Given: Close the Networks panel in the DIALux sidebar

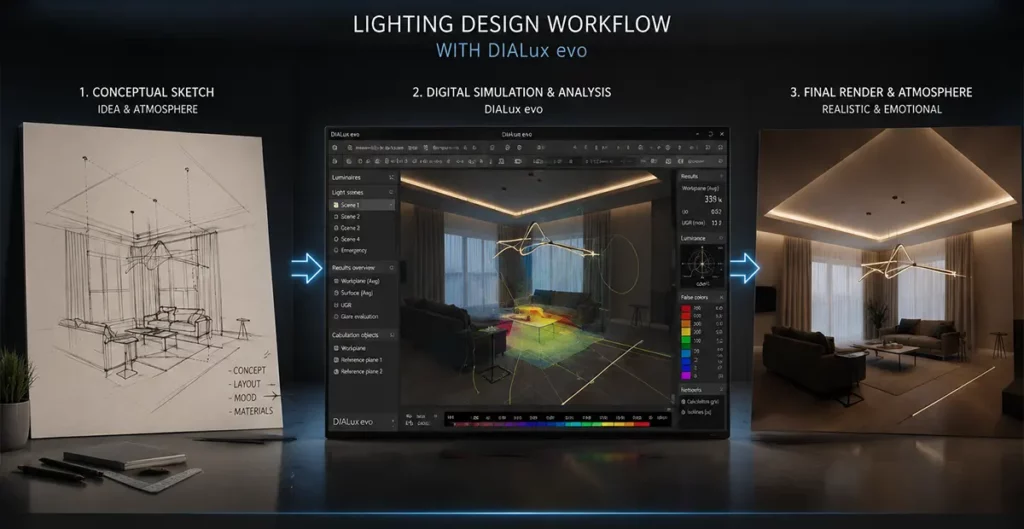Looking at the screenshot, I should [721, 389].
